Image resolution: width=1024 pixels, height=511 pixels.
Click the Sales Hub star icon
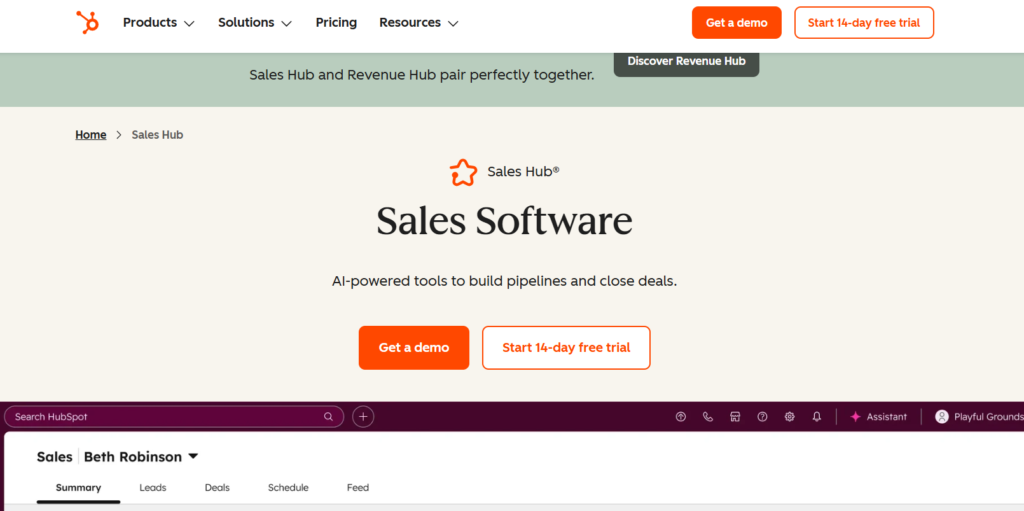click(463, 173)
